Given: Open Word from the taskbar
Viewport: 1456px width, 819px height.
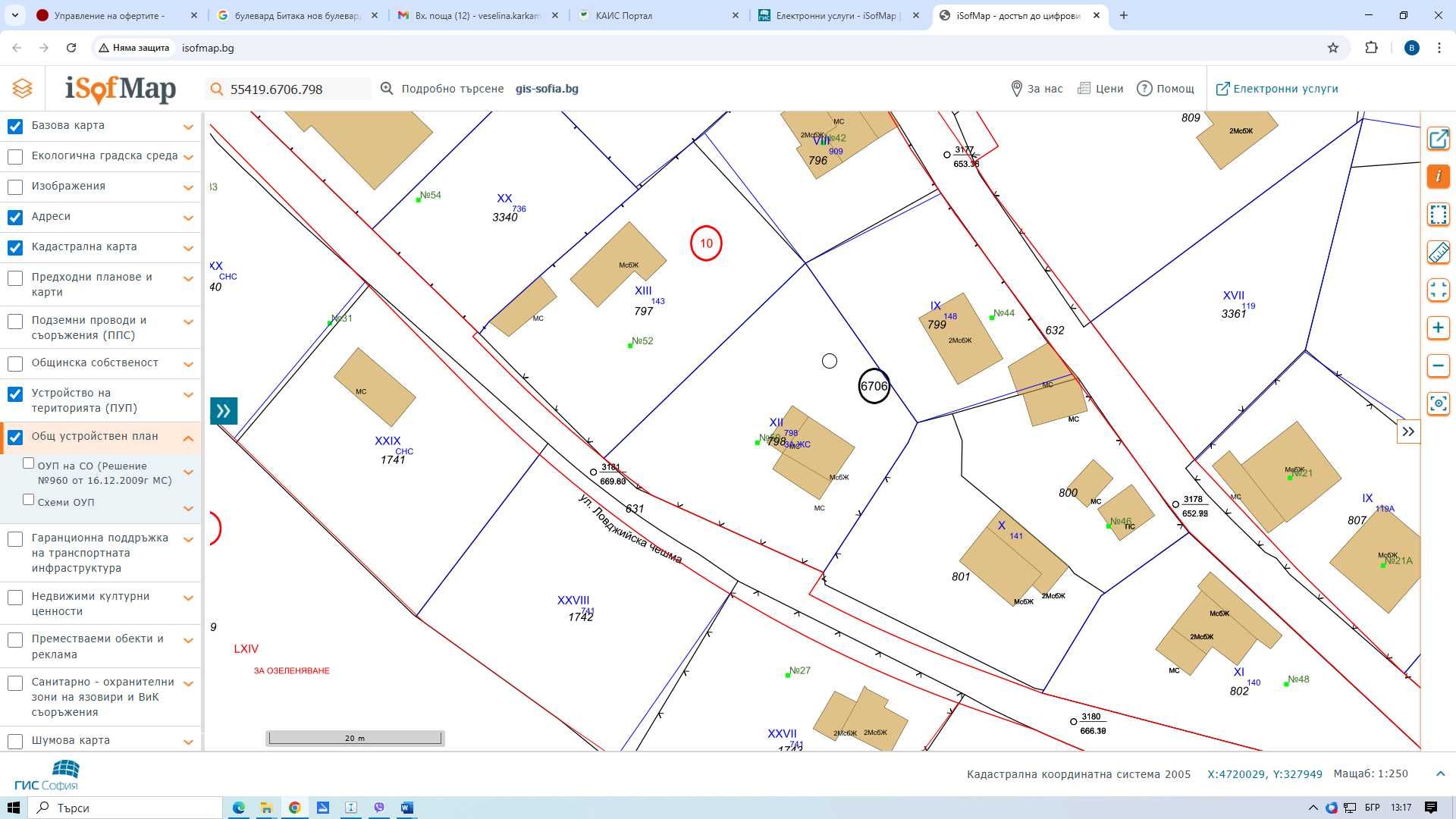Looking at the screenshot, I should click(406, 808).
